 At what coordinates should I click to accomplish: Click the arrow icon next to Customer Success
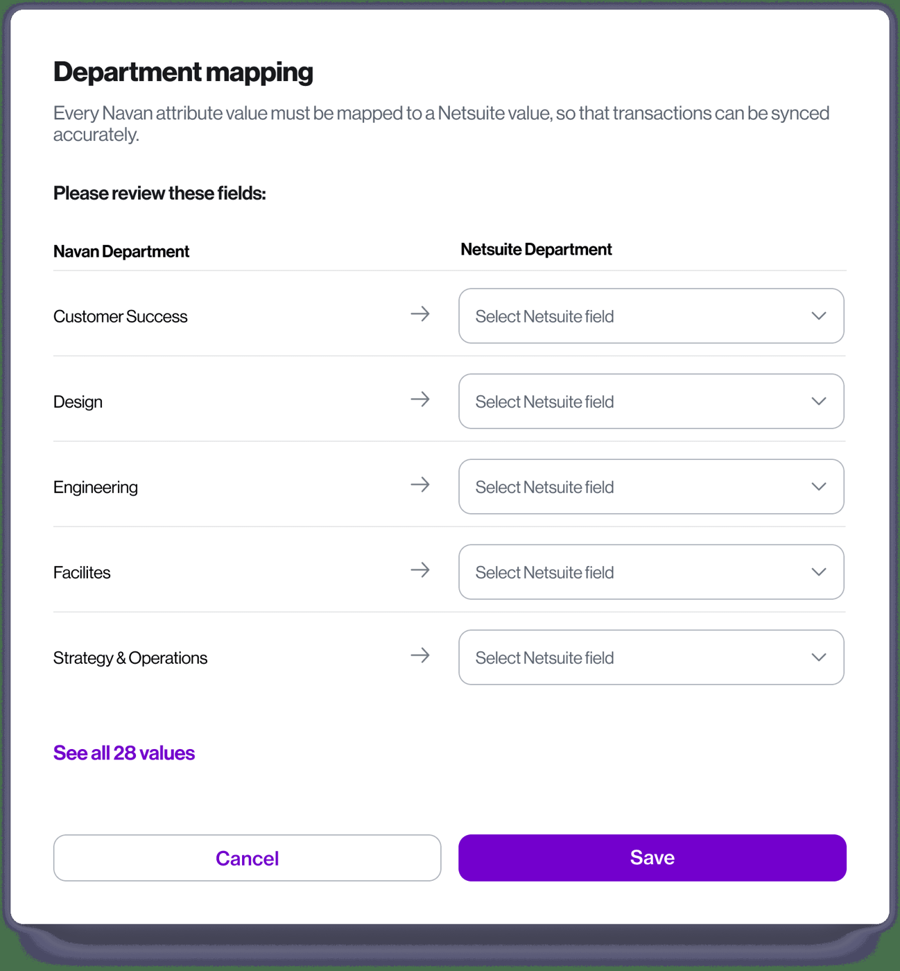point(420,314)
